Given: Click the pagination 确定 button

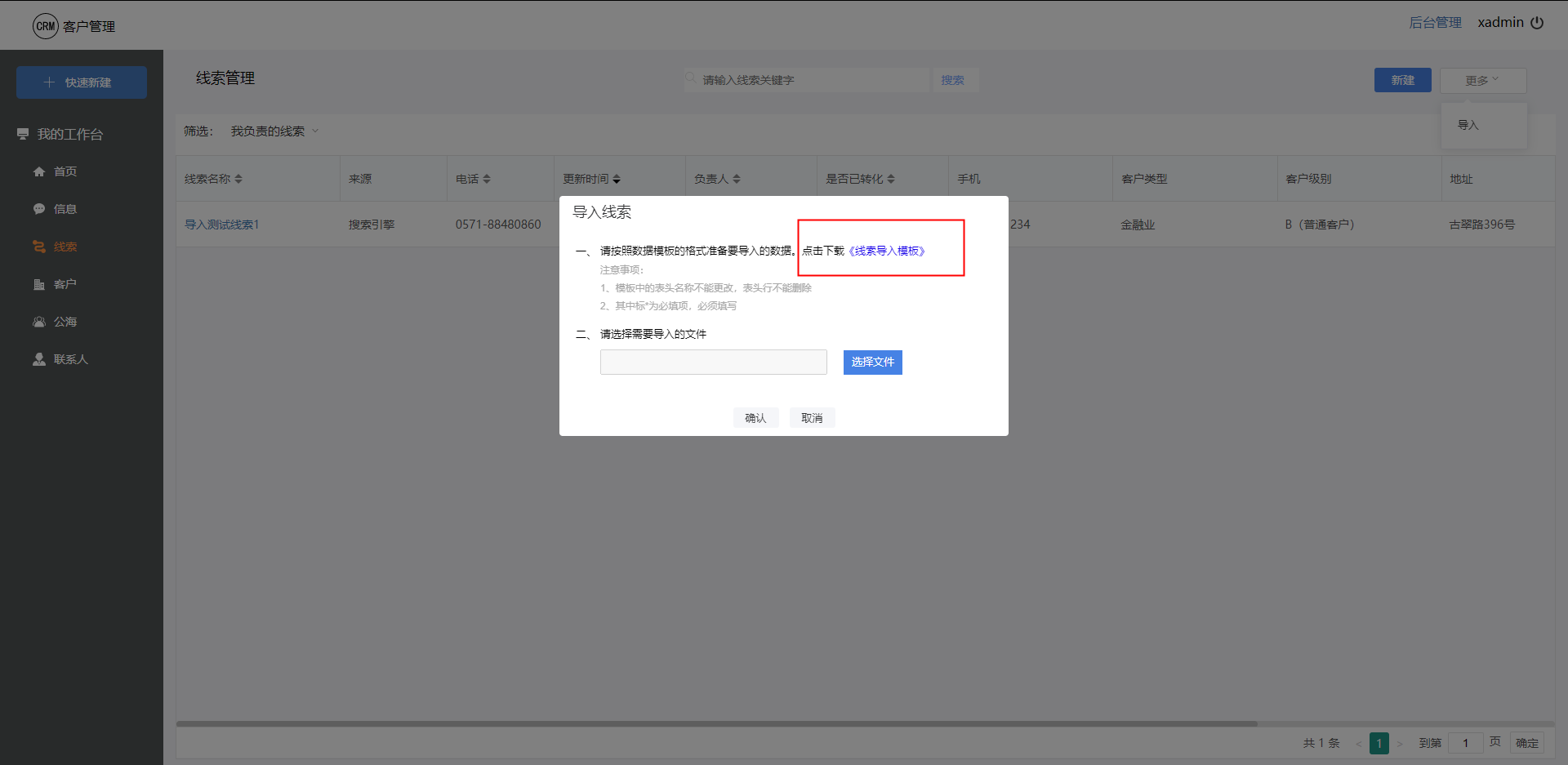Looking at the screenshot, I should [1527, 743].
